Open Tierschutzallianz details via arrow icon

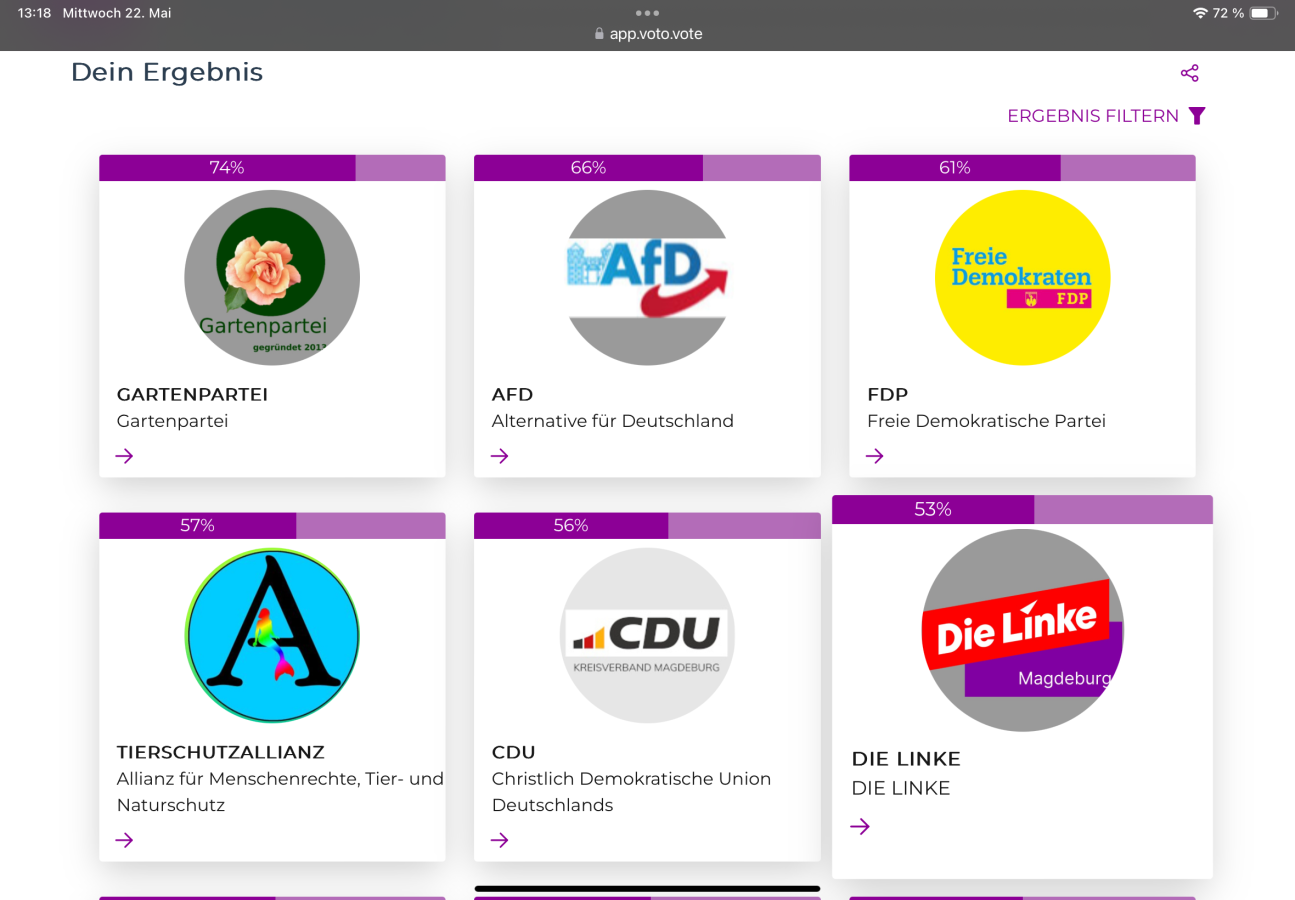124,840
